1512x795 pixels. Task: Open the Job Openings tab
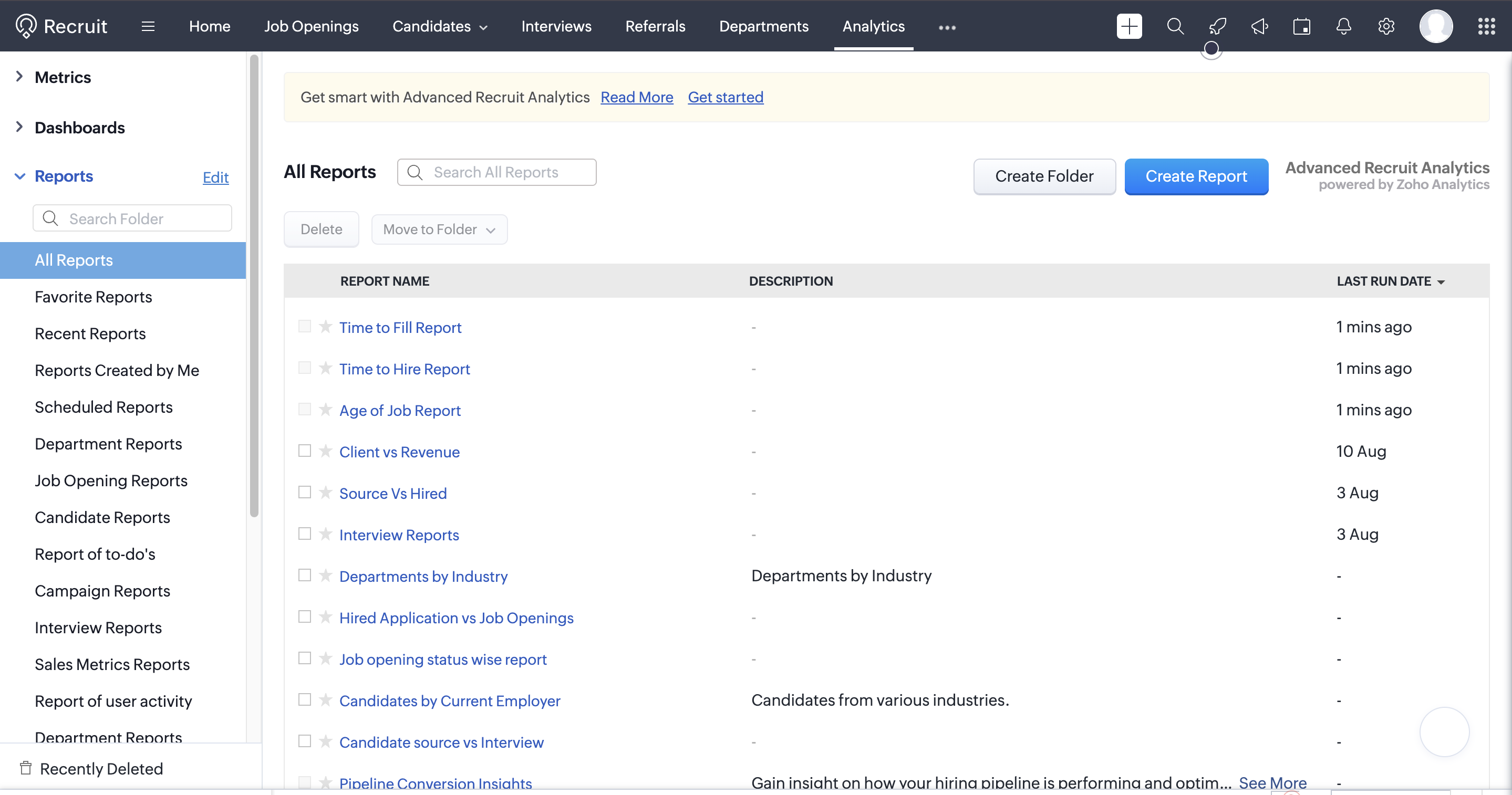tap(311, 26)
